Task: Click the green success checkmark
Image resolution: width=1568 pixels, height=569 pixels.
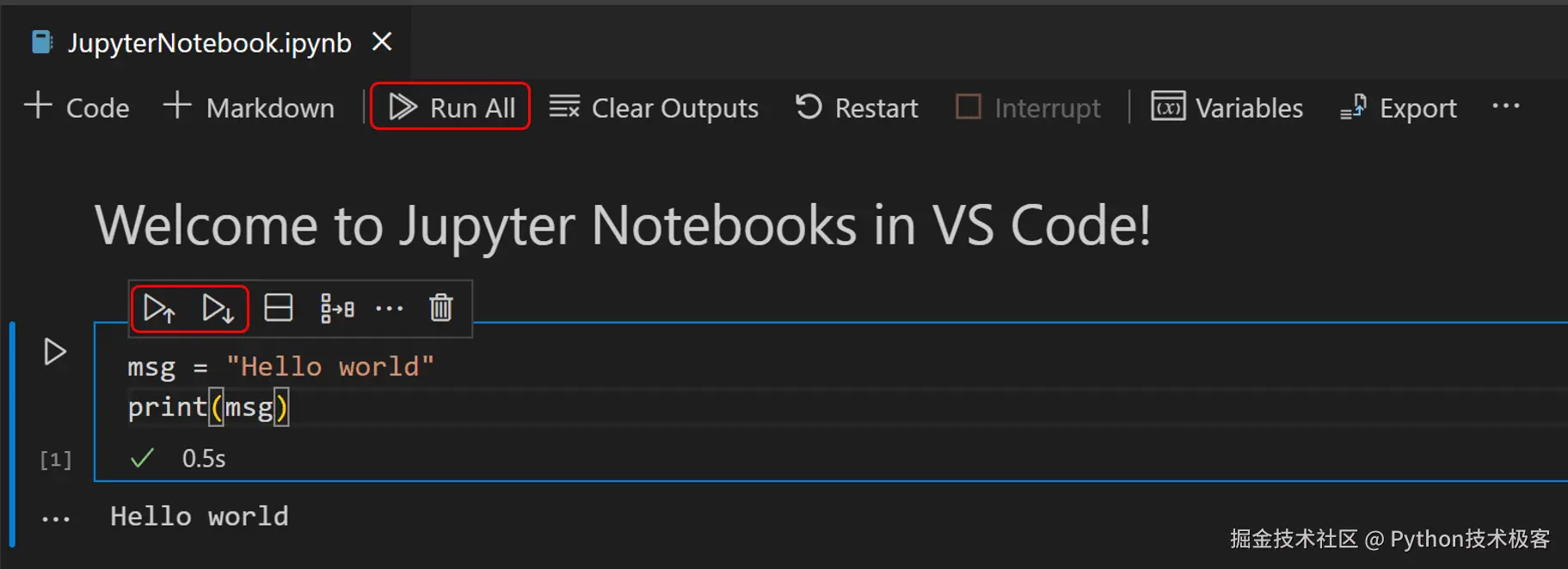Action: point(142,458)
